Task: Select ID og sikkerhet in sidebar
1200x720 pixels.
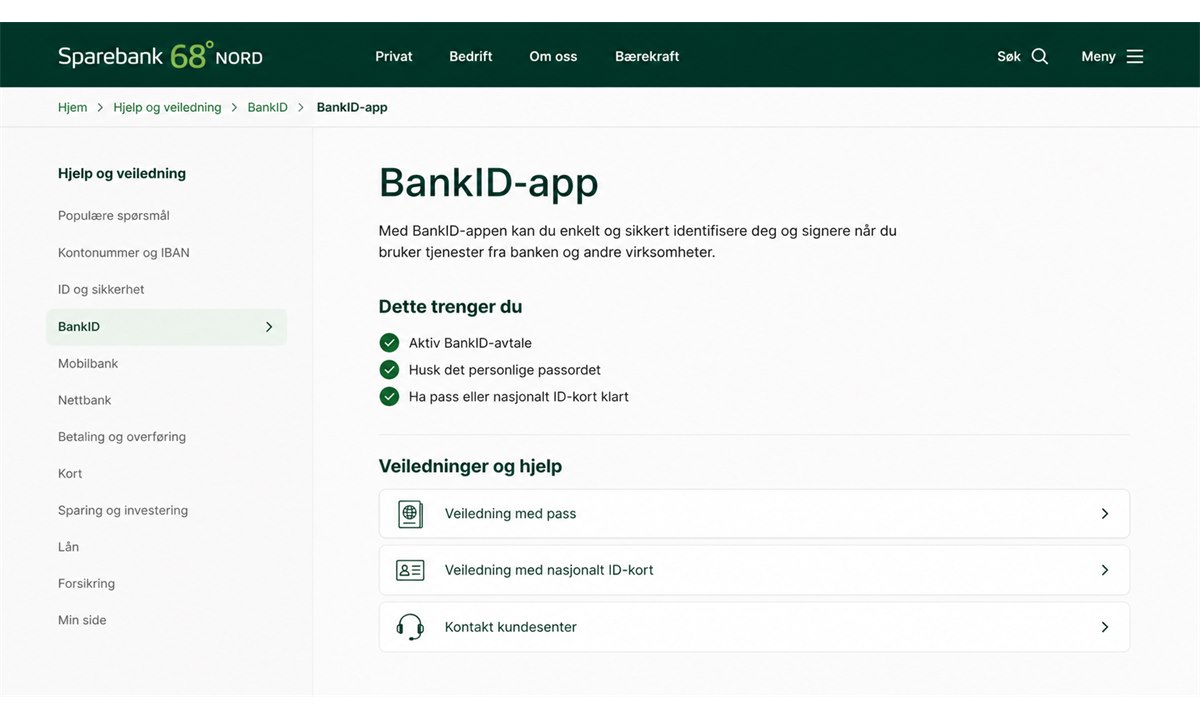Action: coord(101,289)
